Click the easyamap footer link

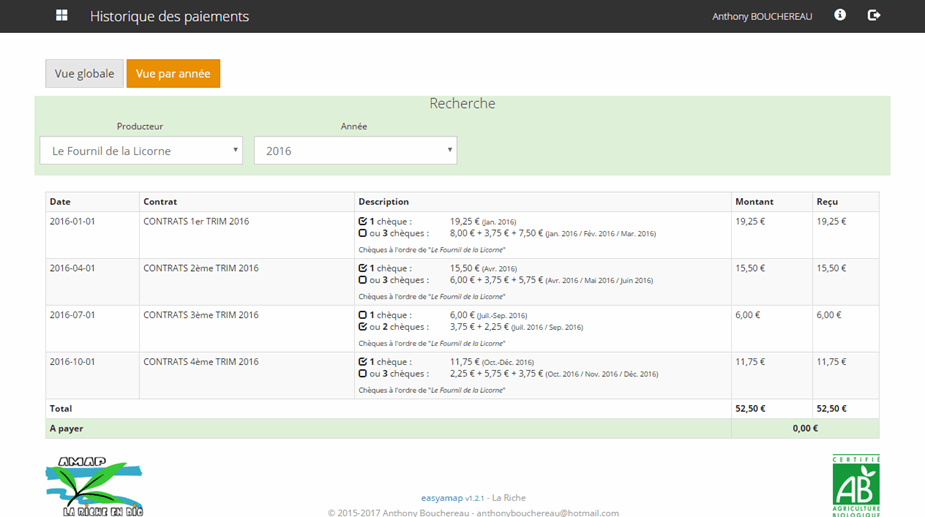pos(442,497)
